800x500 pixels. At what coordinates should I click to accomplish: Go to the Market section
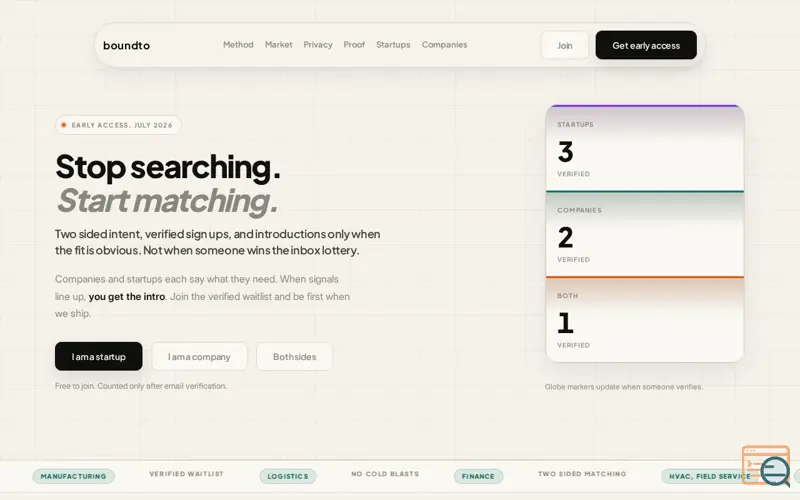coord(279,44)
